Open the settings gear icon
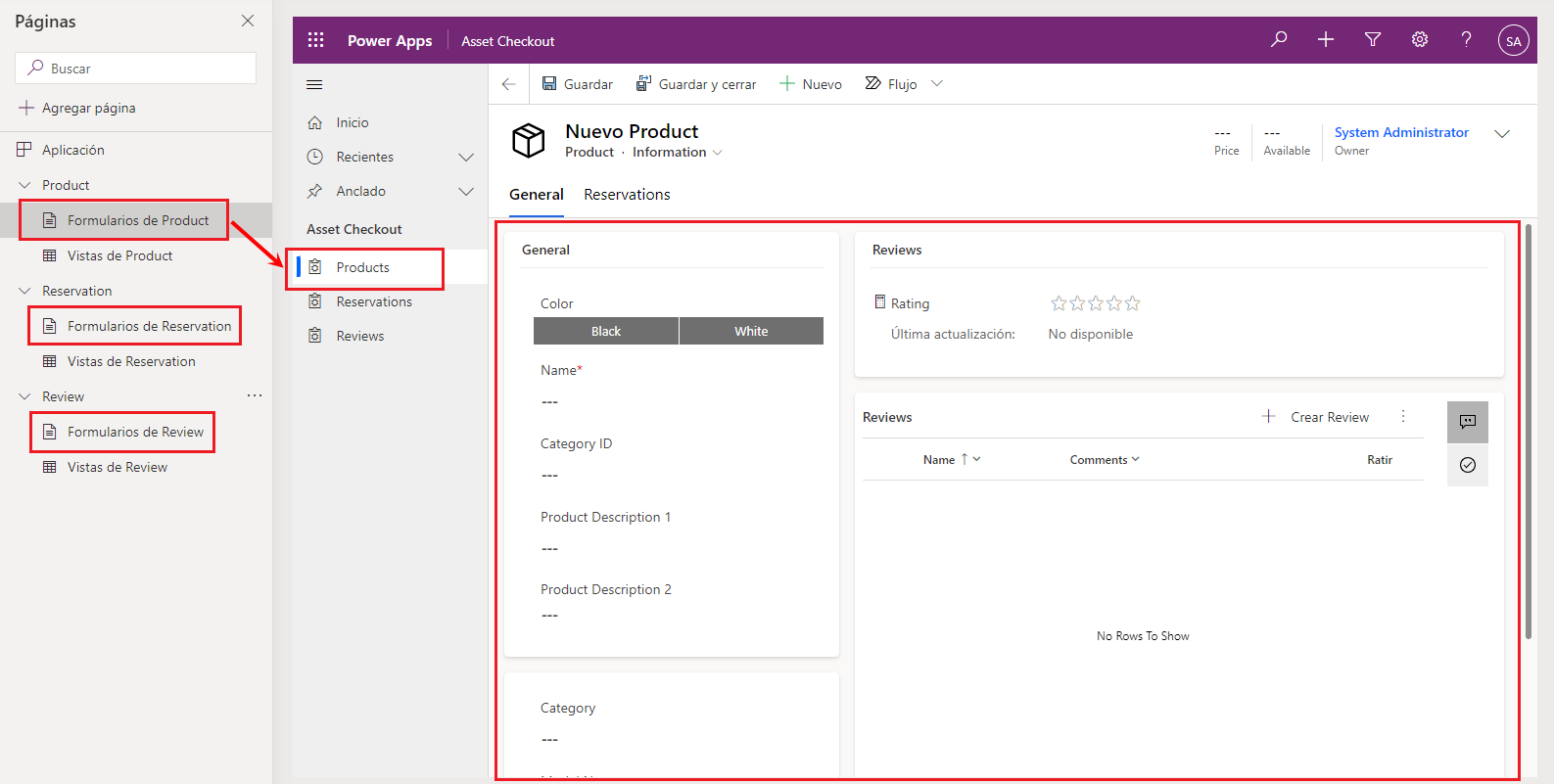 coord(1420,40)
